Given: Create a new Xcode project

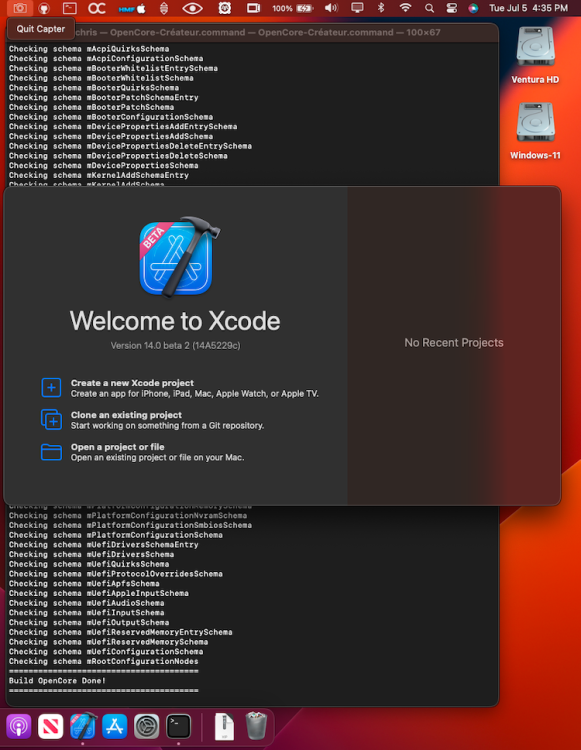Looking at the screenshot, I should (x=180, y=388).
